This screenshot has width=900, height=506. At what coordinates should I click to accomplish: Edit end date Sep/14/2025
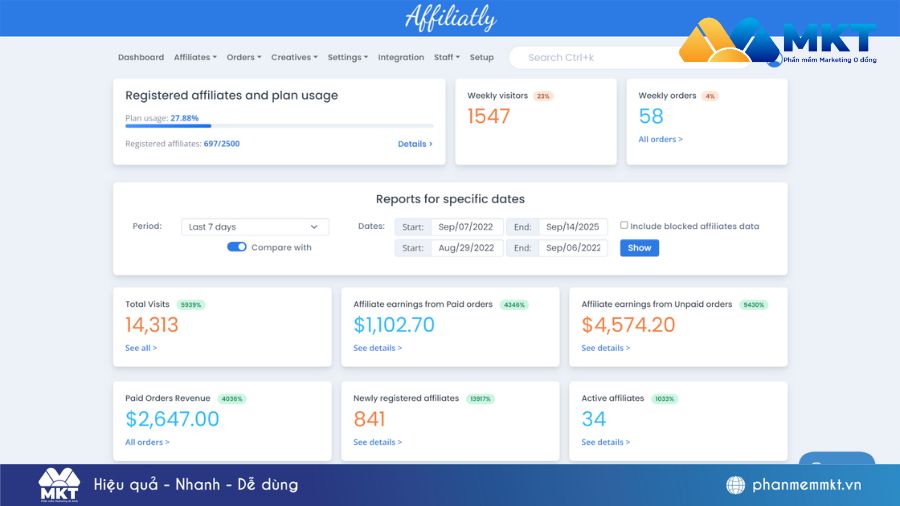point(573,227)
